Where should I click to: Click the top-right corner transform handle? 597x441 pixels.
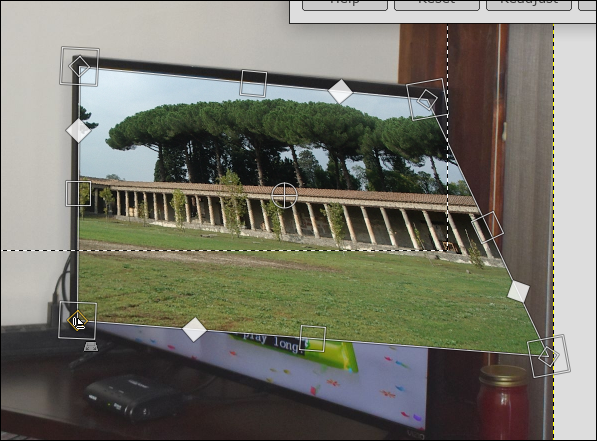[427, 99]
